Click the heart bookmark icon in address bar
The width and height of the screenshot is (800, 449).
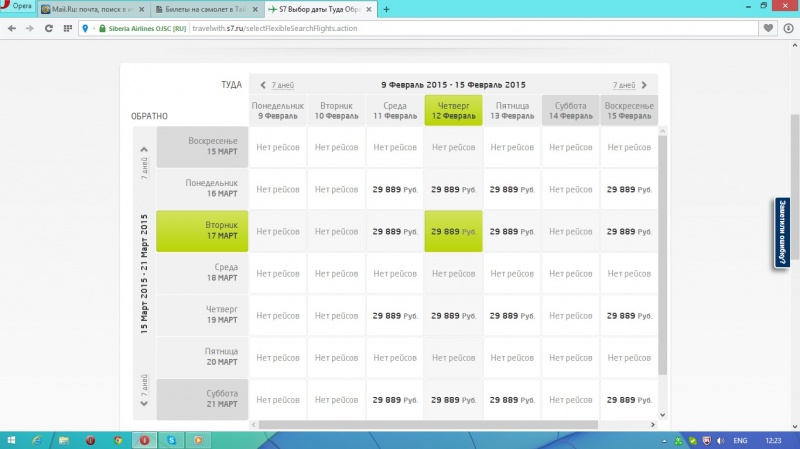(x=768, y=28)
